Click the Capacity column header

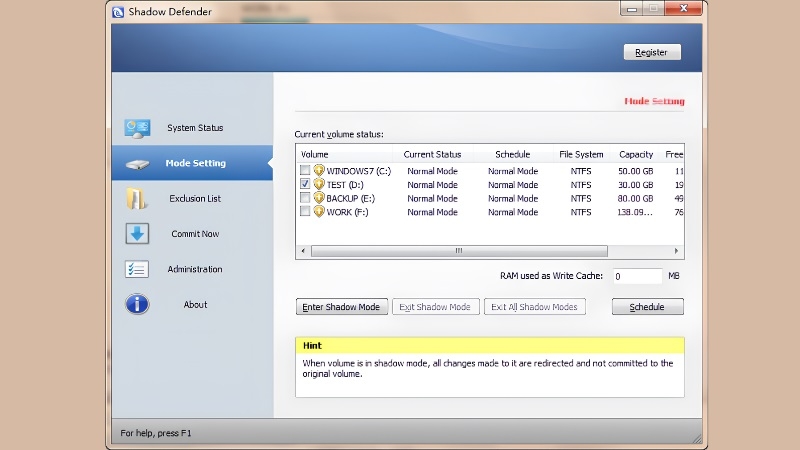pyautogui.click(x=636, y=154)
